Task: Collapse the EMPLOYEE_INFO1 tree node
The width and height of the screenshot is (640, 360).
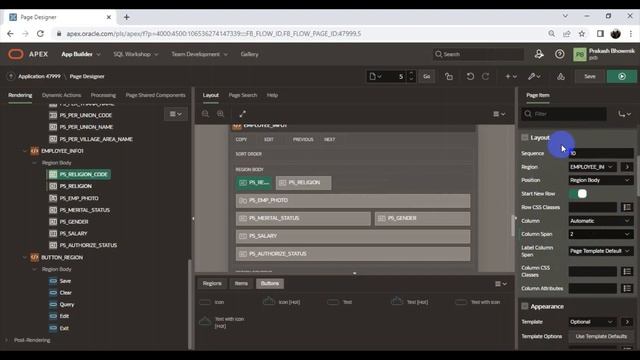Action: click(x=24, y=151)
